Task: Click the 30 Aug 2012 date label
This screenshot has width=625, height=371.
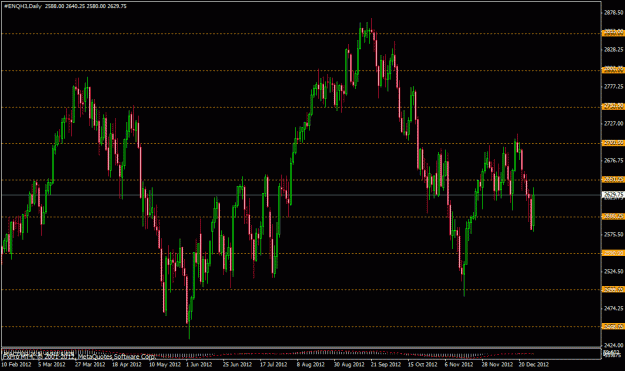Action: [x=349, y=364]
